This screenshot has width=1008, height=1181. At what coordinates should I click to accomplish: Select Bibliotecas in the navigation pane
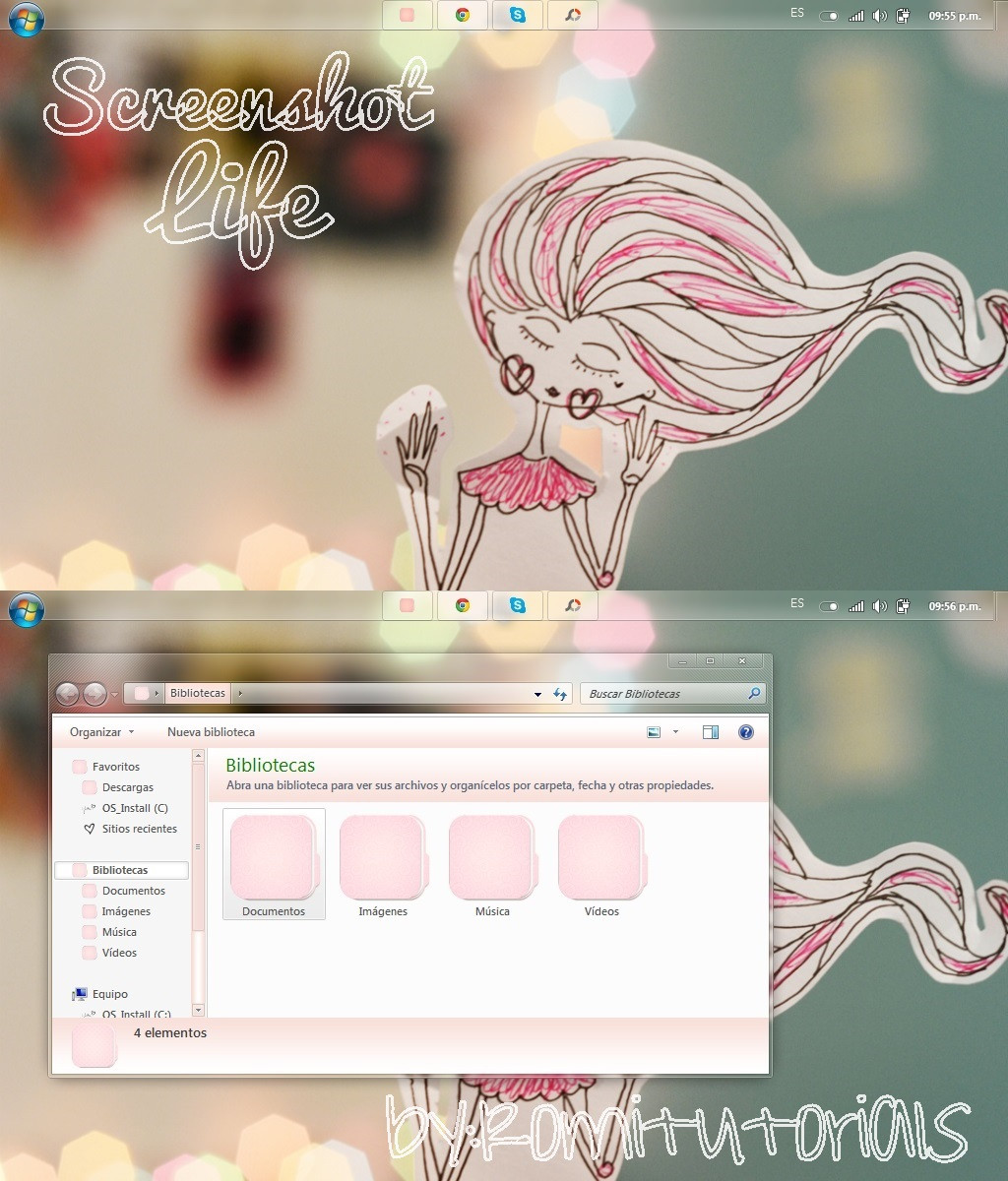pos(122,870)
